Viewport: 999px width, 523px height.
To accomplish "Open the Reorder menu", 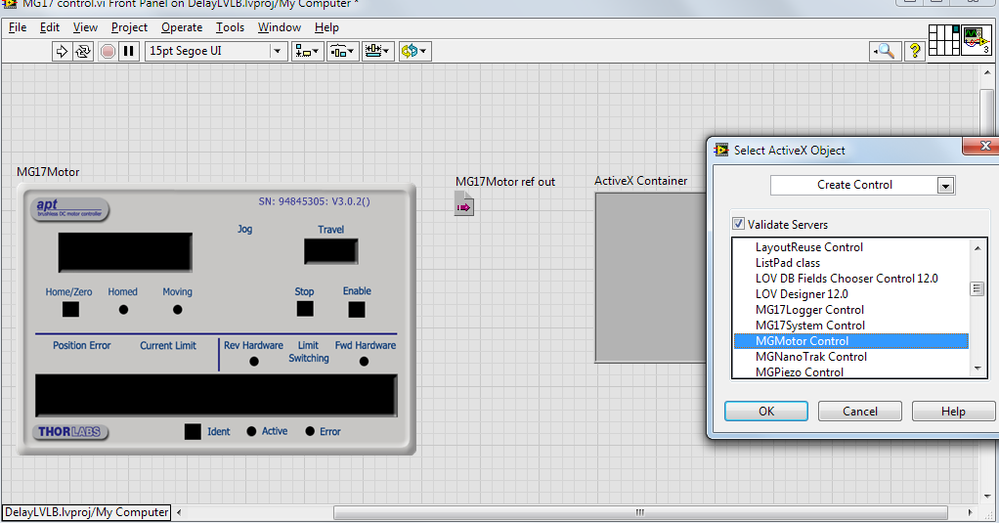I will (x=415, y=51).
